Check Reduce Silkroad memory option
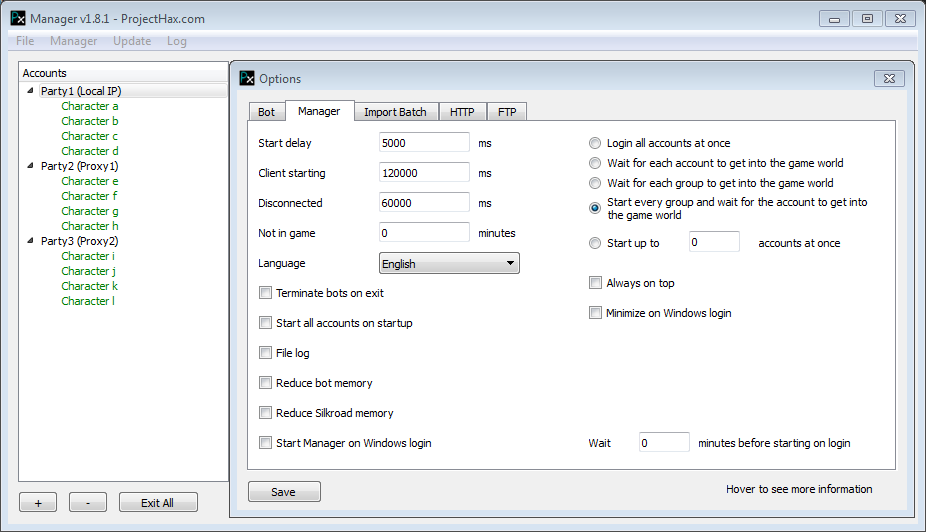 point(266,413)
